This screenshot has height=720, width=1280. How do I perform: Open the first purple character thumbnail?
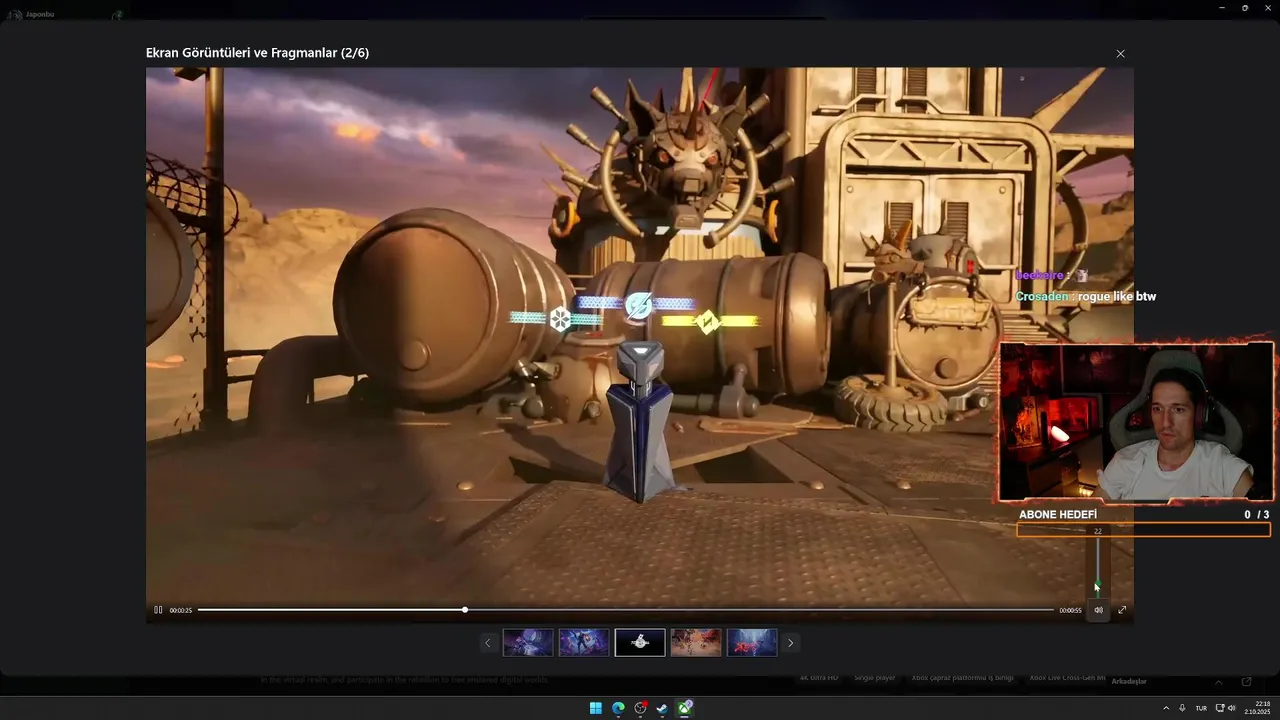(x=528, y=642)
